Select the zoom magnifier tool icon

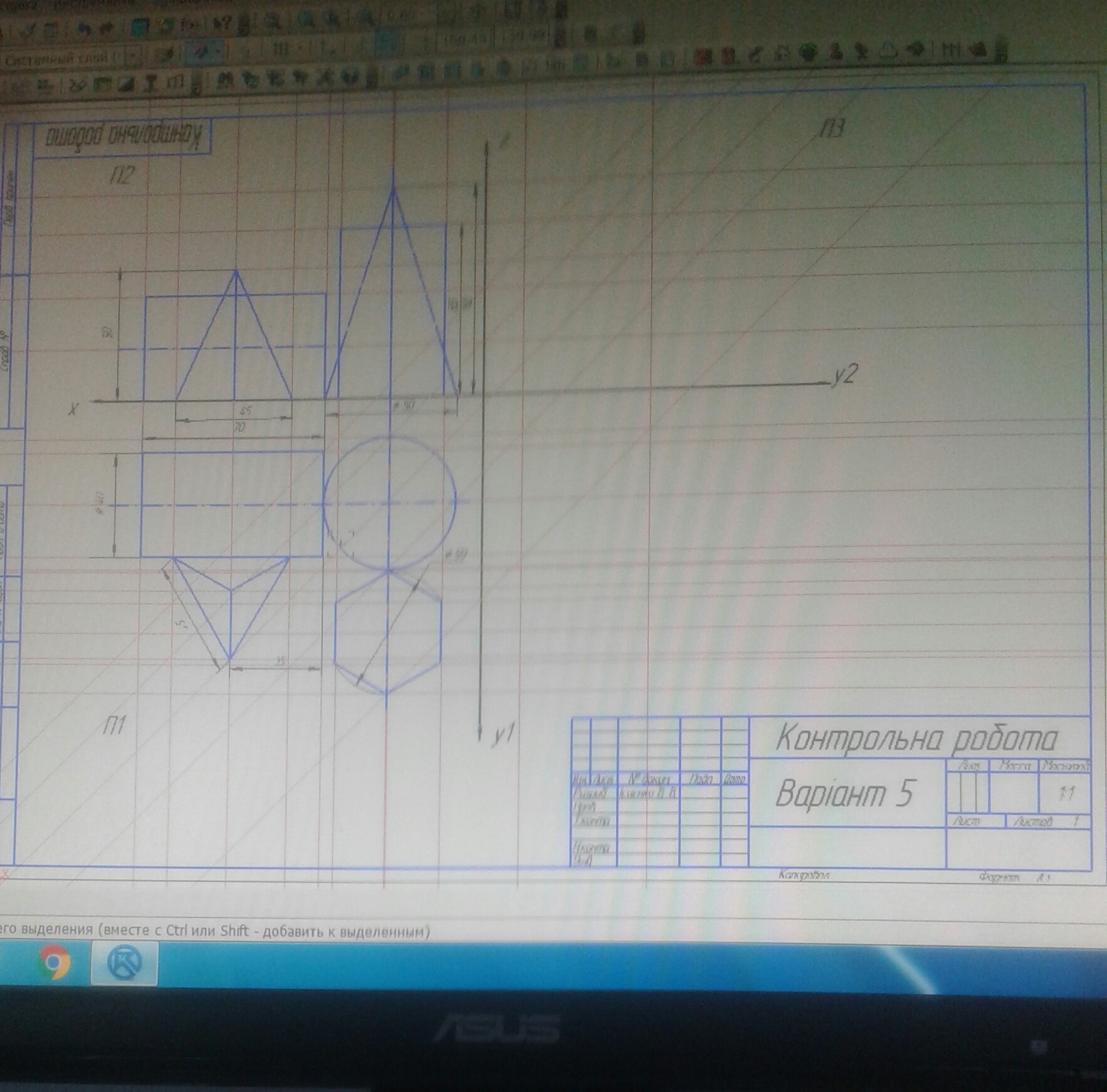click(x=271, y=23)
